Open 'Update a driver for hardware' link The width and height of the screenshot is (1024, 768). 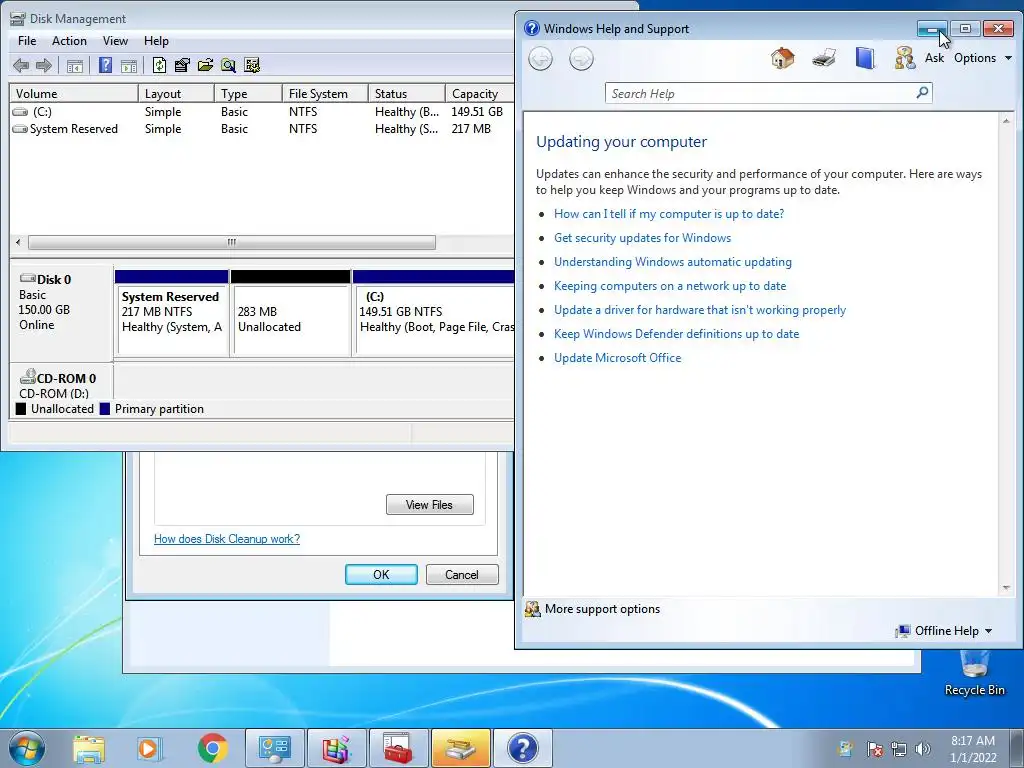[x=699, y=310]
